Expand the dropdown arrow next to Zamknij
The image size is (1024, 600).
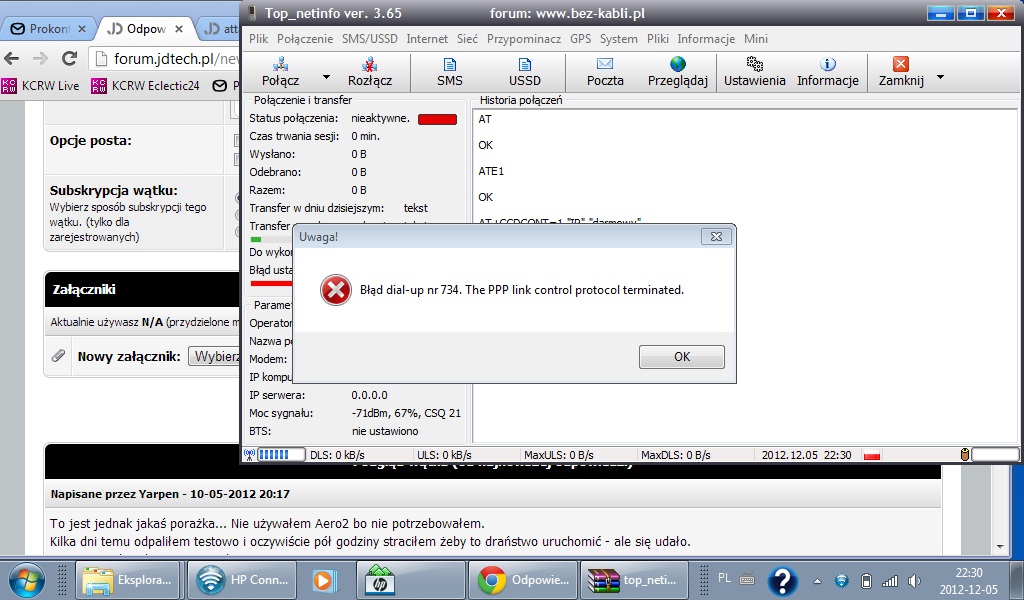pos(940,77)
